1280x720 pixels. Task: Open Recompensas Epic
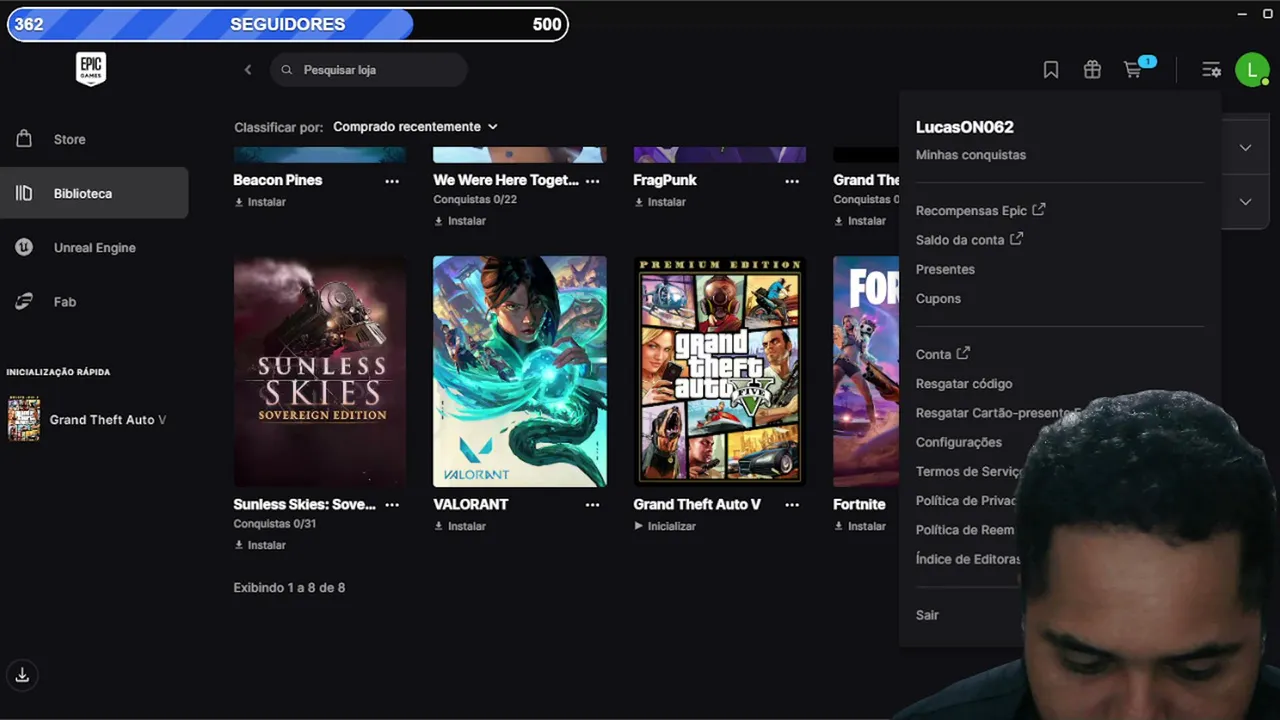click(980, 211)
